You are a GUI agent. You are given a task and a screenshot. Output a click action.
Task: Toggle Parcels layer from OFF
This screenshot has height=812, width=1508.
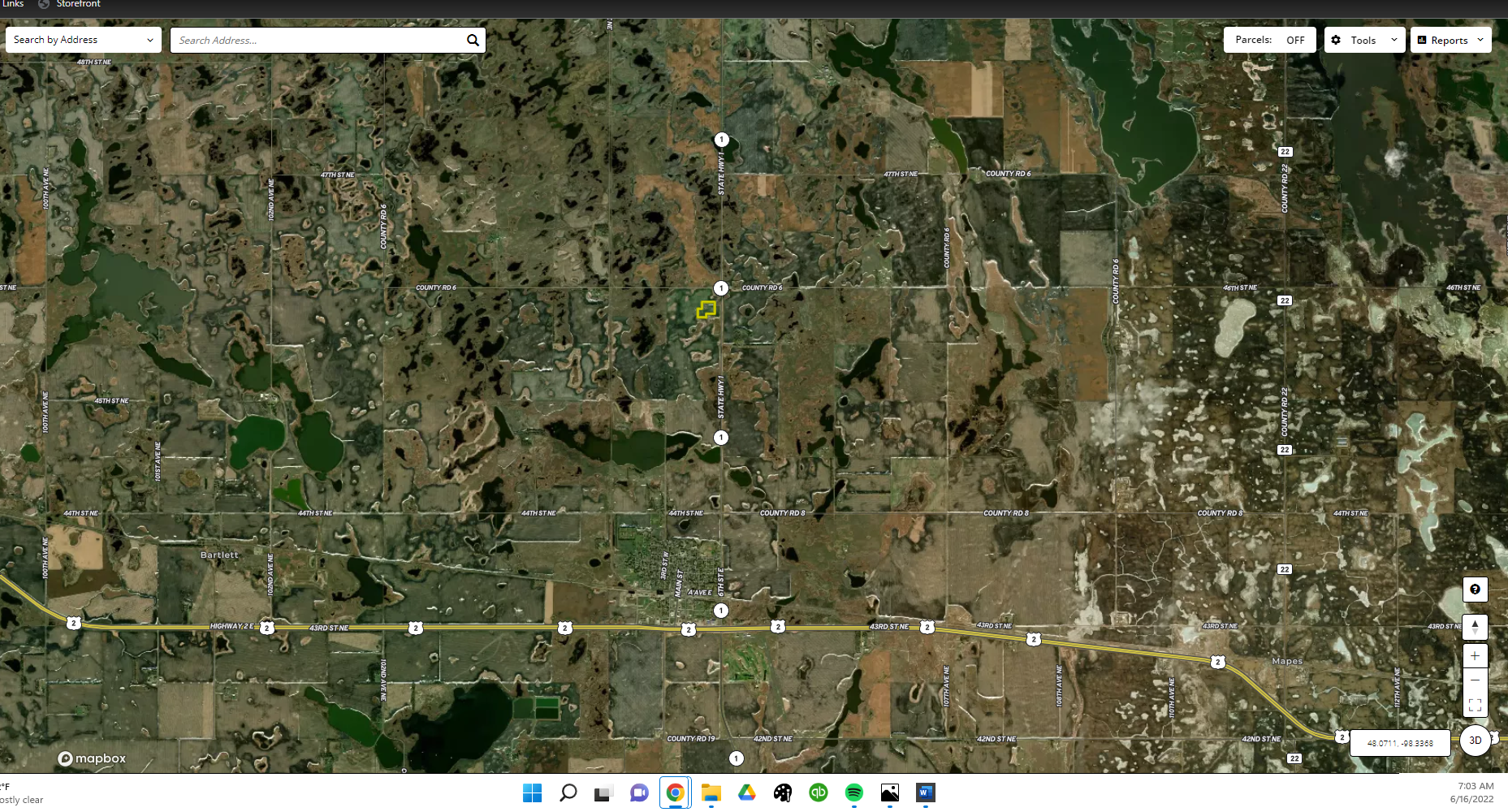click(1269, 40)
